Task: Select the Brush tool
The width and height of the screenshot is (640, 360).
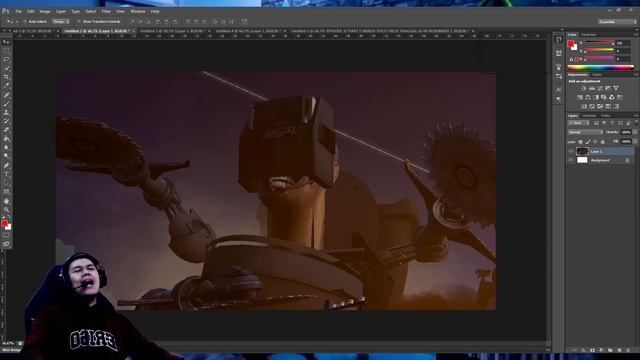Action: click(x=6, y=104)
